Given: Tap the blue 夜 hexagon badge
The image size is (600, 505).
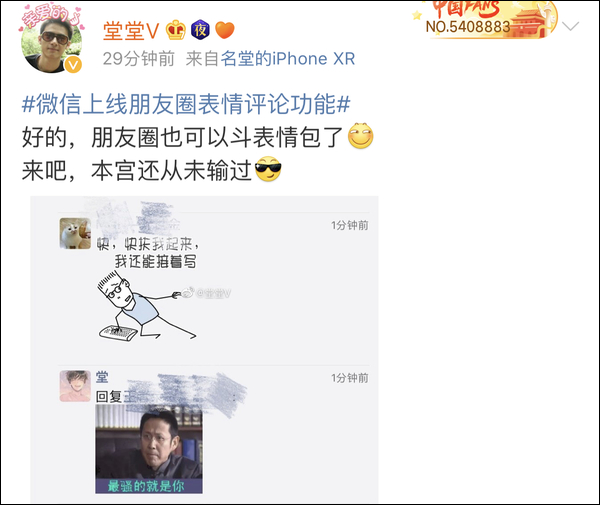Looking at the screenshot, I should [x=201, y=30].
